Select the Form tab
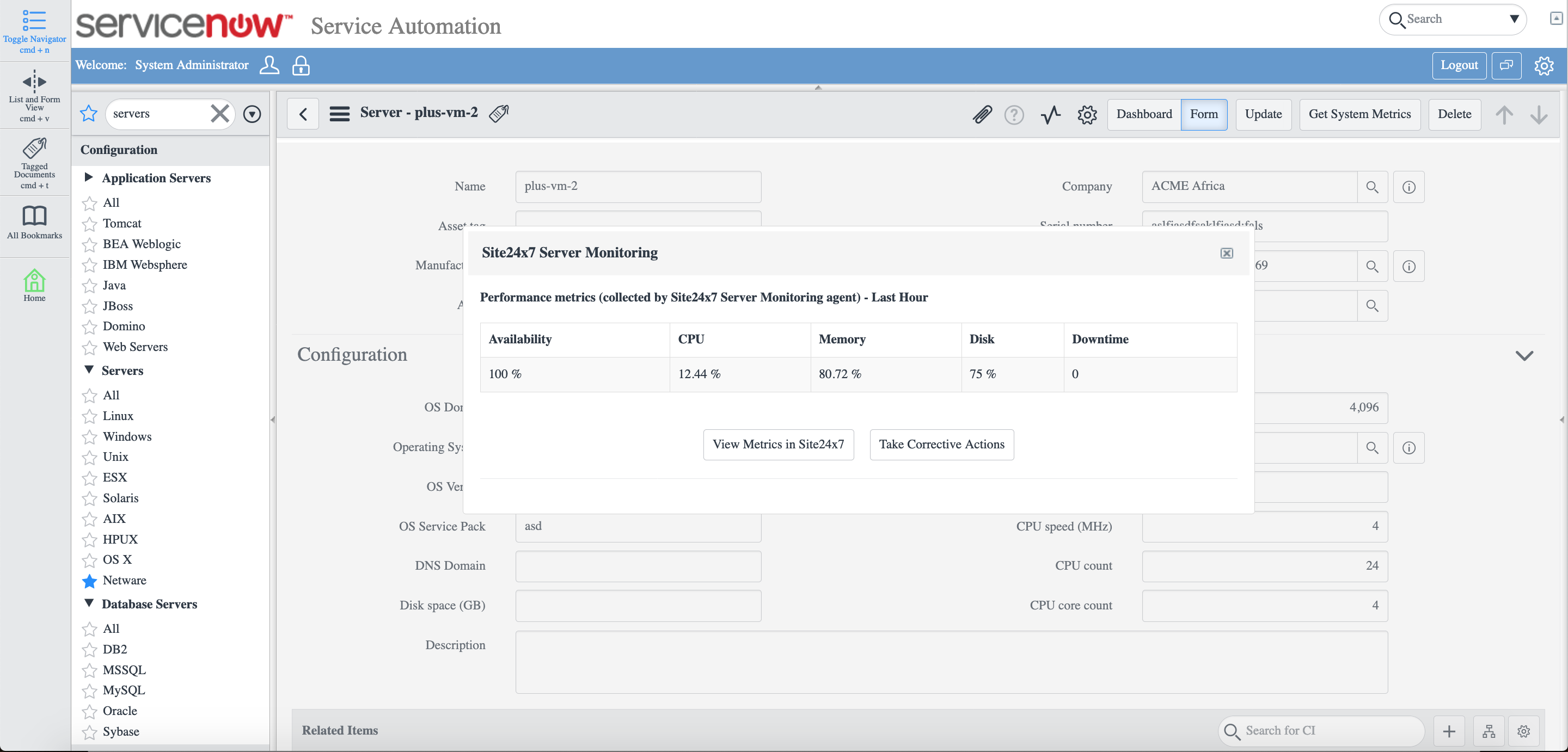Screen dimensions: 1568x752 pyautogui.click(x=1205, y=114)
